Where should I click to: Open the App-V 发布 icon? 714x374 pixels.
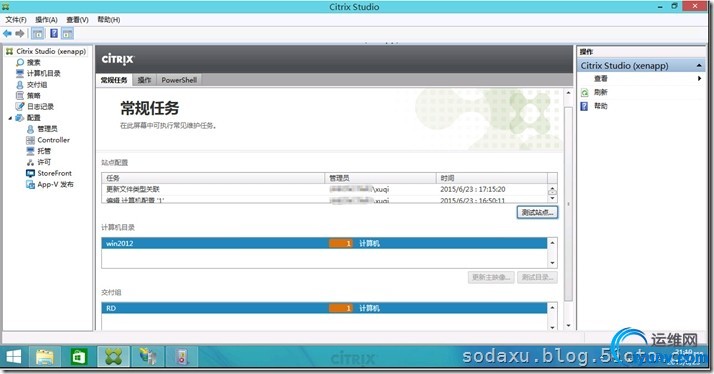[x=31, y=184]
